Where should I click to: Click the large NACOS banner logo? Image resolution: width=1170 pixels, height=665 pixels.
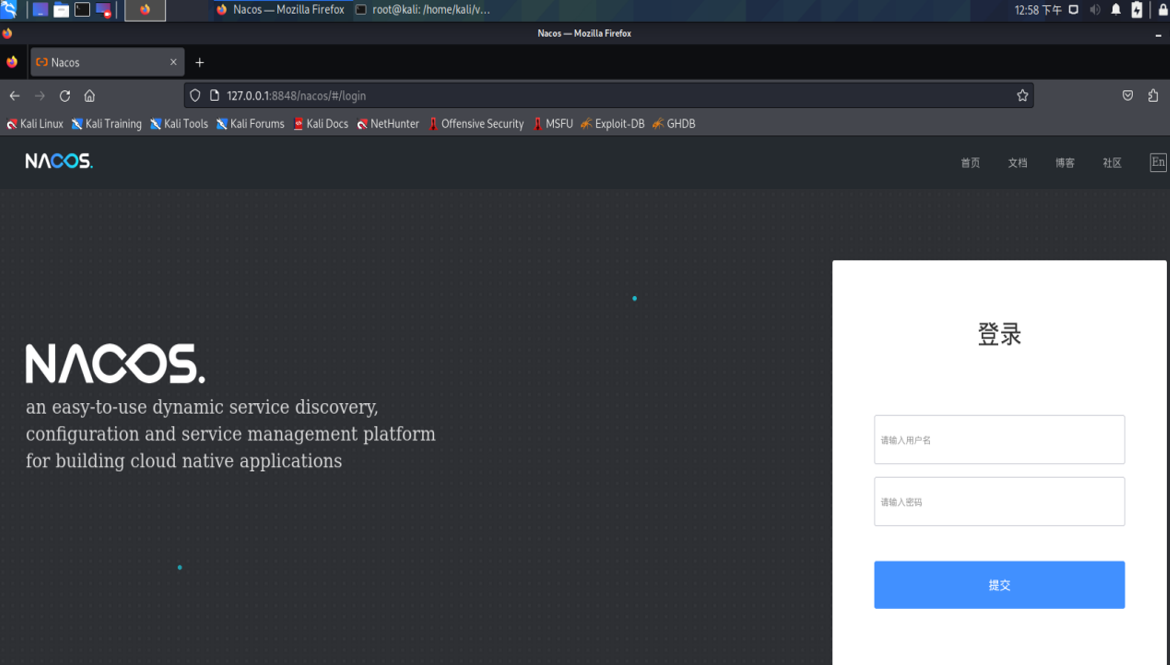point(116,363)
